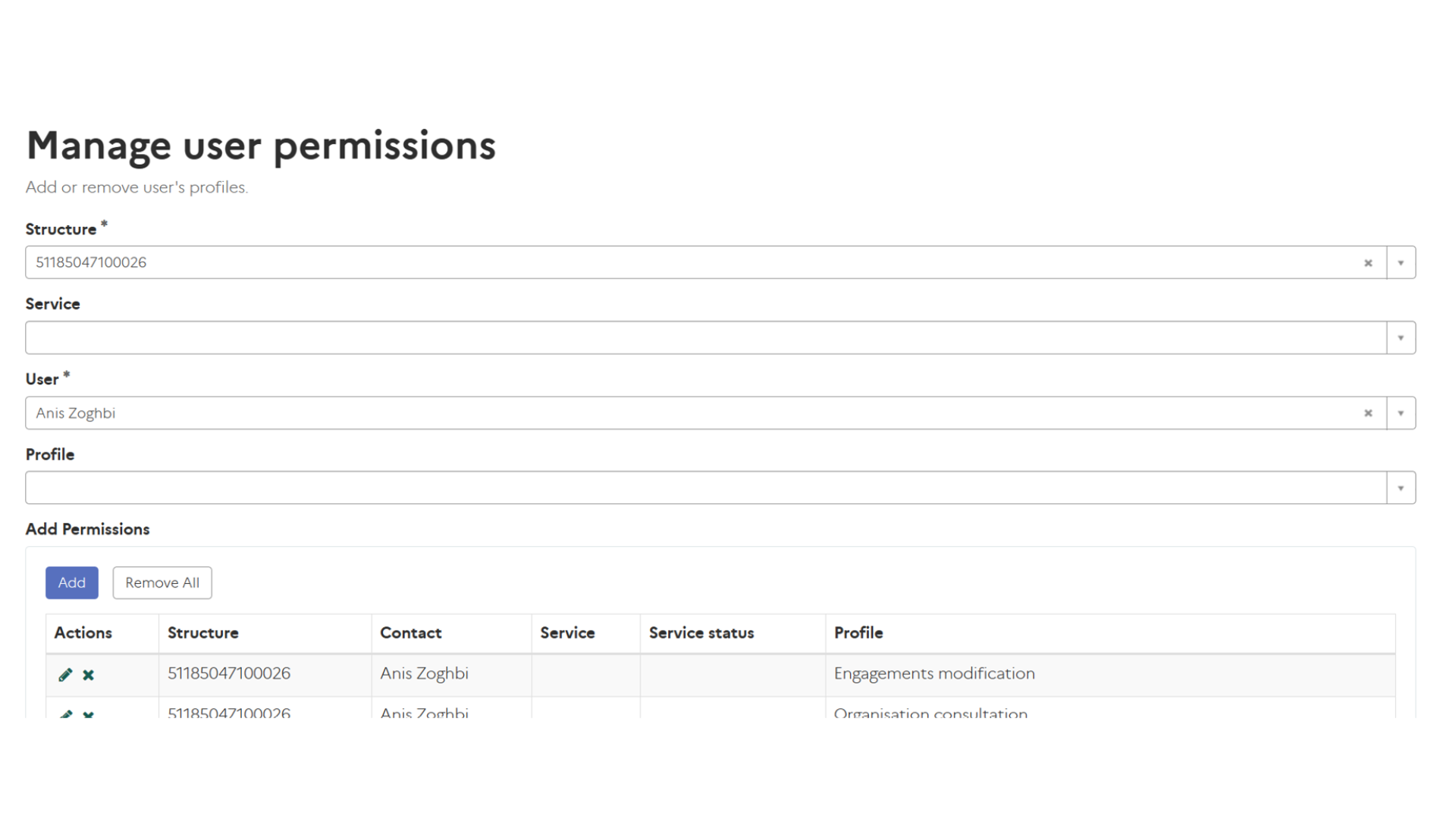
Task: Clear the selected user Anis Zoghbi
Action: 1368,413
